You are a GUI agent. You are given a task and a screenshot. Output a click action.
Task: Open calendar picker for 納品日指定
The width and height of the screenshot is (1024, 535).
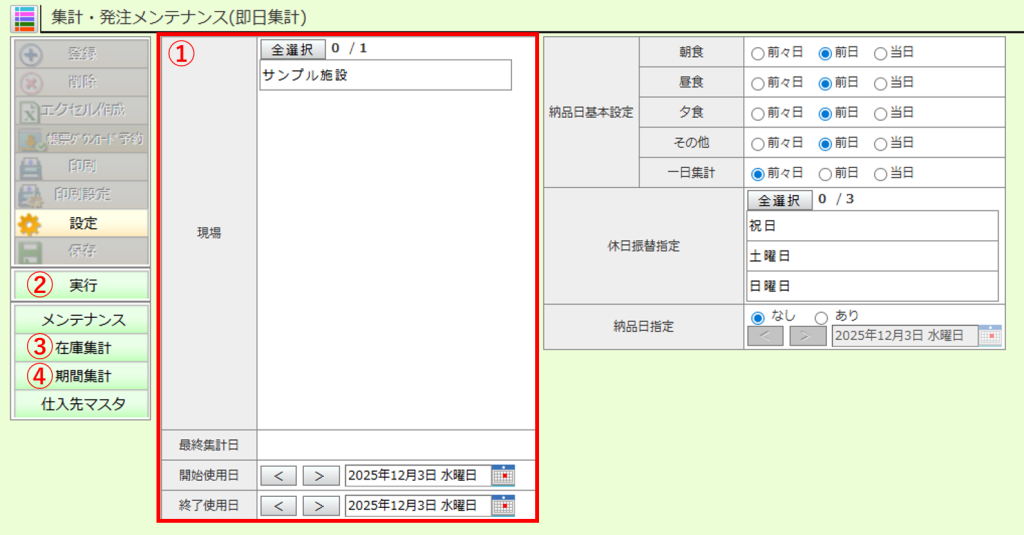(990, 336)
